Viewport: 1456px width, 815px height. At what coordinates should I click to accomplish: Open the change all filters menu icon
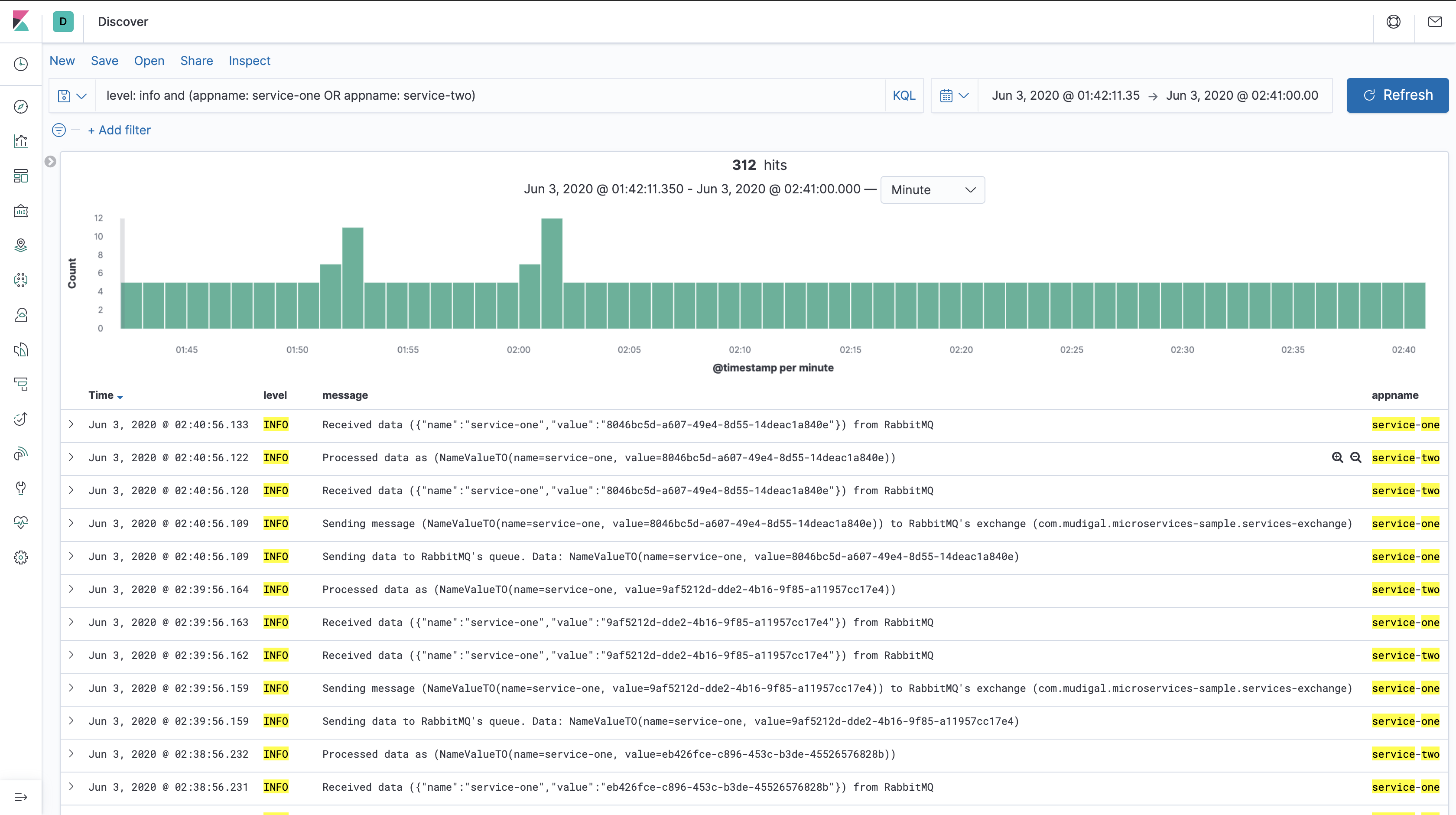pyautogui.click(x=59, y=130)
